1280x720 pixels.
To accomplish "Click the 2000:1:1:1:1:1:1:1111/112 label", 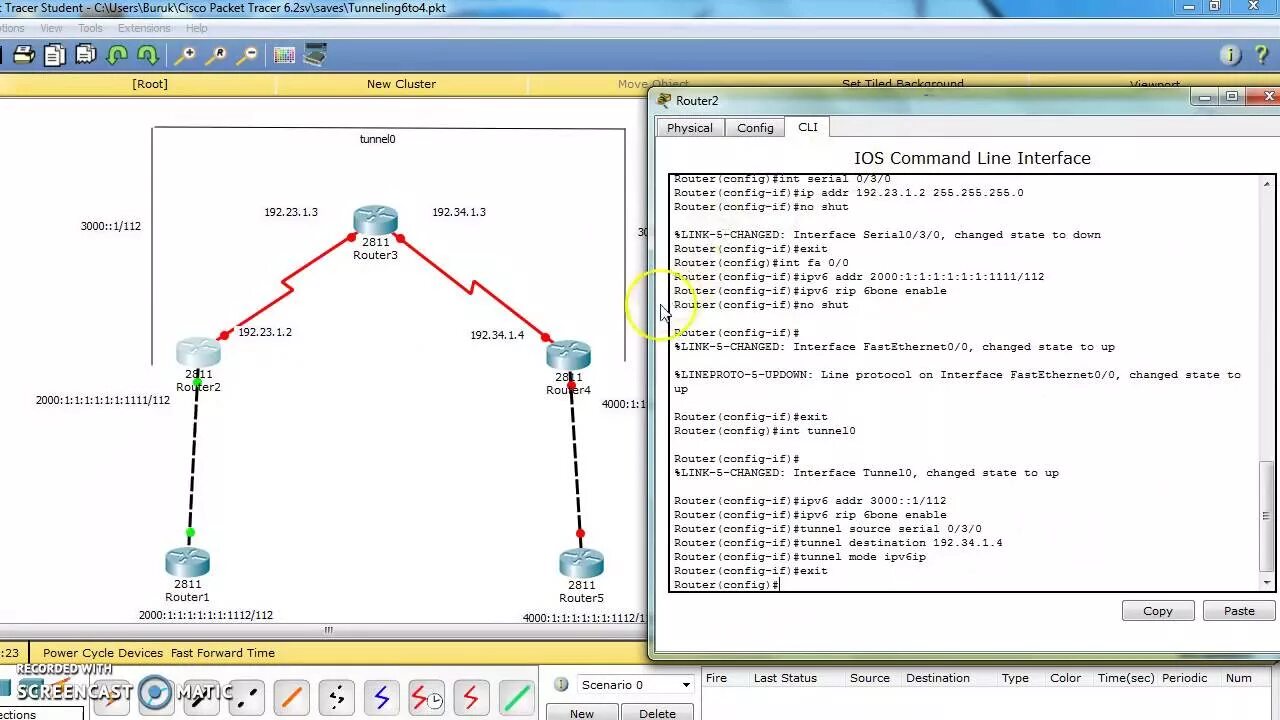I will click(x=103, y=400).
